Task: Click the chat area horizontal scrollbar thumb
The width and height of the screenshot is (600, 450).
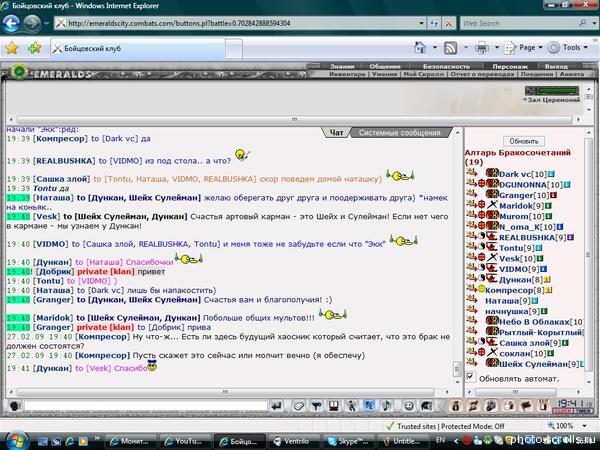Action: (225, 392)
